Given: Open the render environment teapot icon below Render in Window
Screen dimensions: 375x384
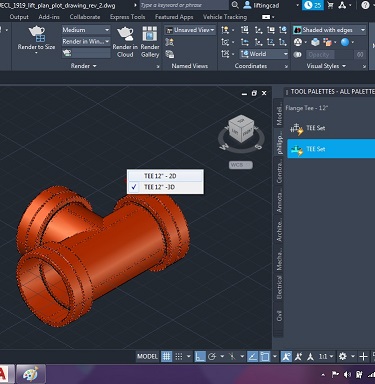Looking at the screenshot, I should tap(67, 53).
